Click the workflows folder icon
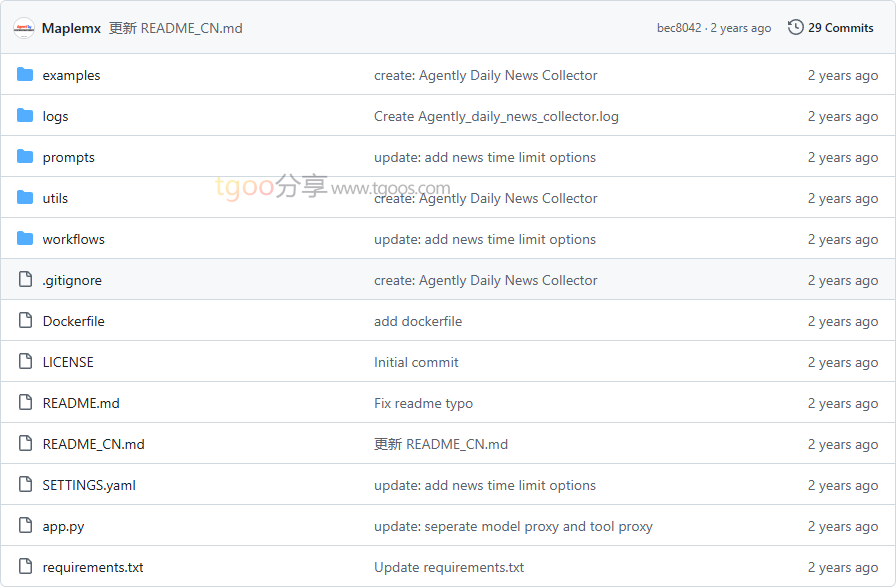 (25, 239)
